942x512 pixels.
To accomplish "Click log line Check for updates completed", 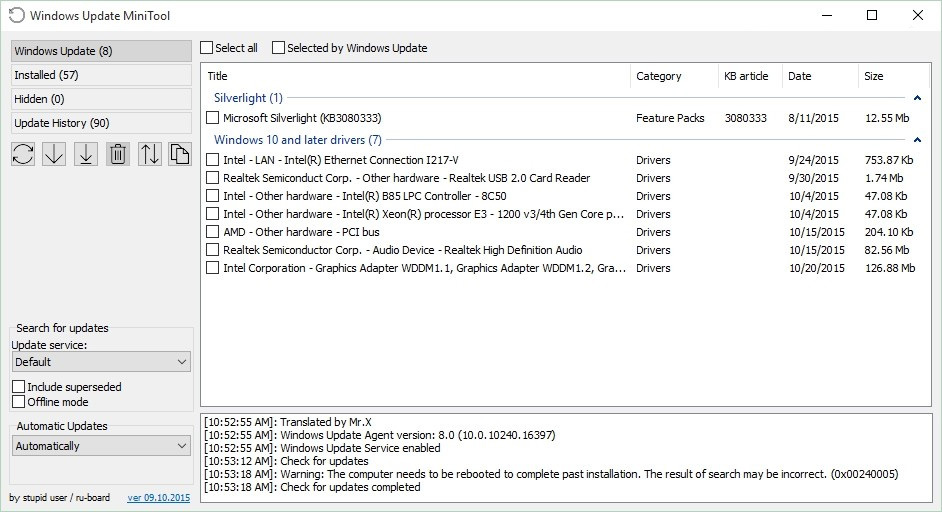I will [312, 487].
